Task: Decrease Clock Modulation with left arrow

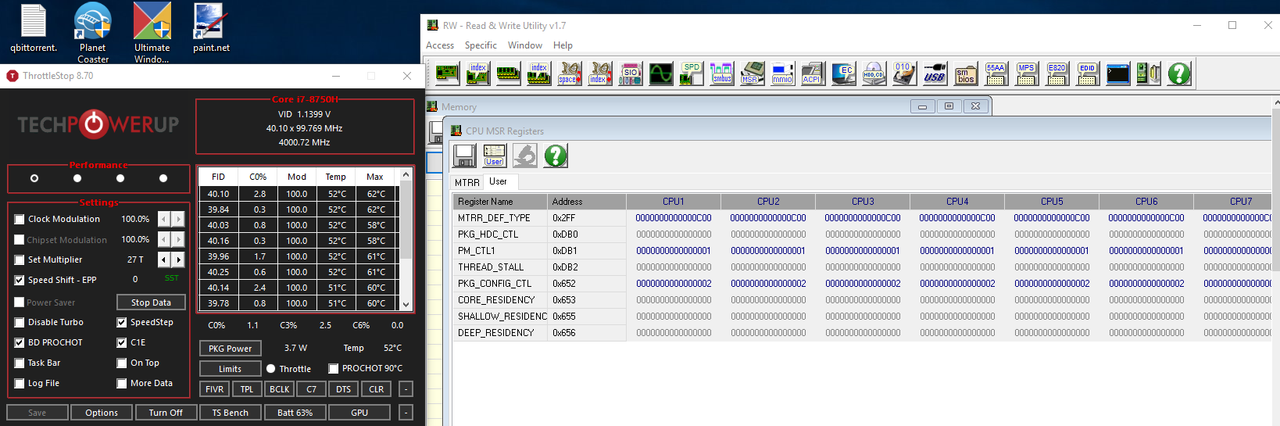Action: [165, 219]
